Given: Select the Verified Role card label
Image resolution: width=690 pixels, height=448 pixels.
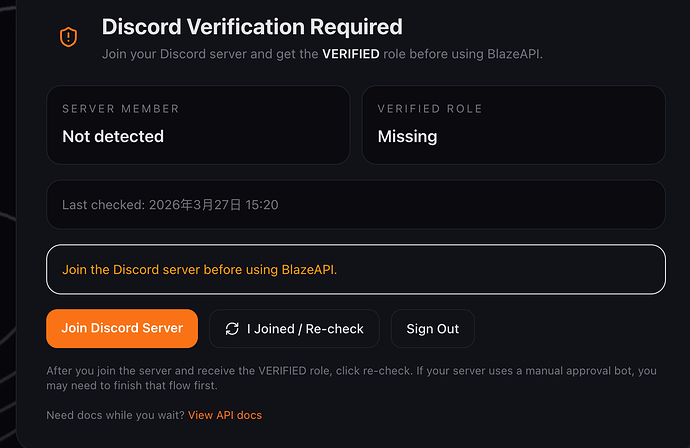Looking at the screenshot, I should pyautogui.click(x=429, y=108).
